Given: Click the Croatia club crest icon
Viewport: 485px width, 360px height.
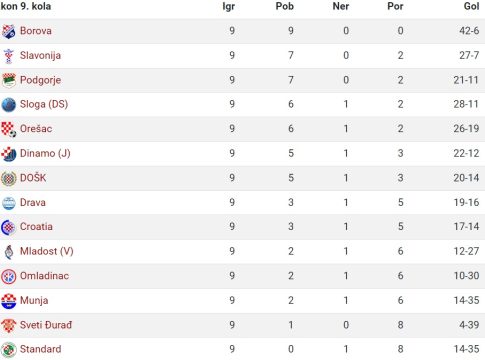Looking at the screenshot, I should click(9, 227).
